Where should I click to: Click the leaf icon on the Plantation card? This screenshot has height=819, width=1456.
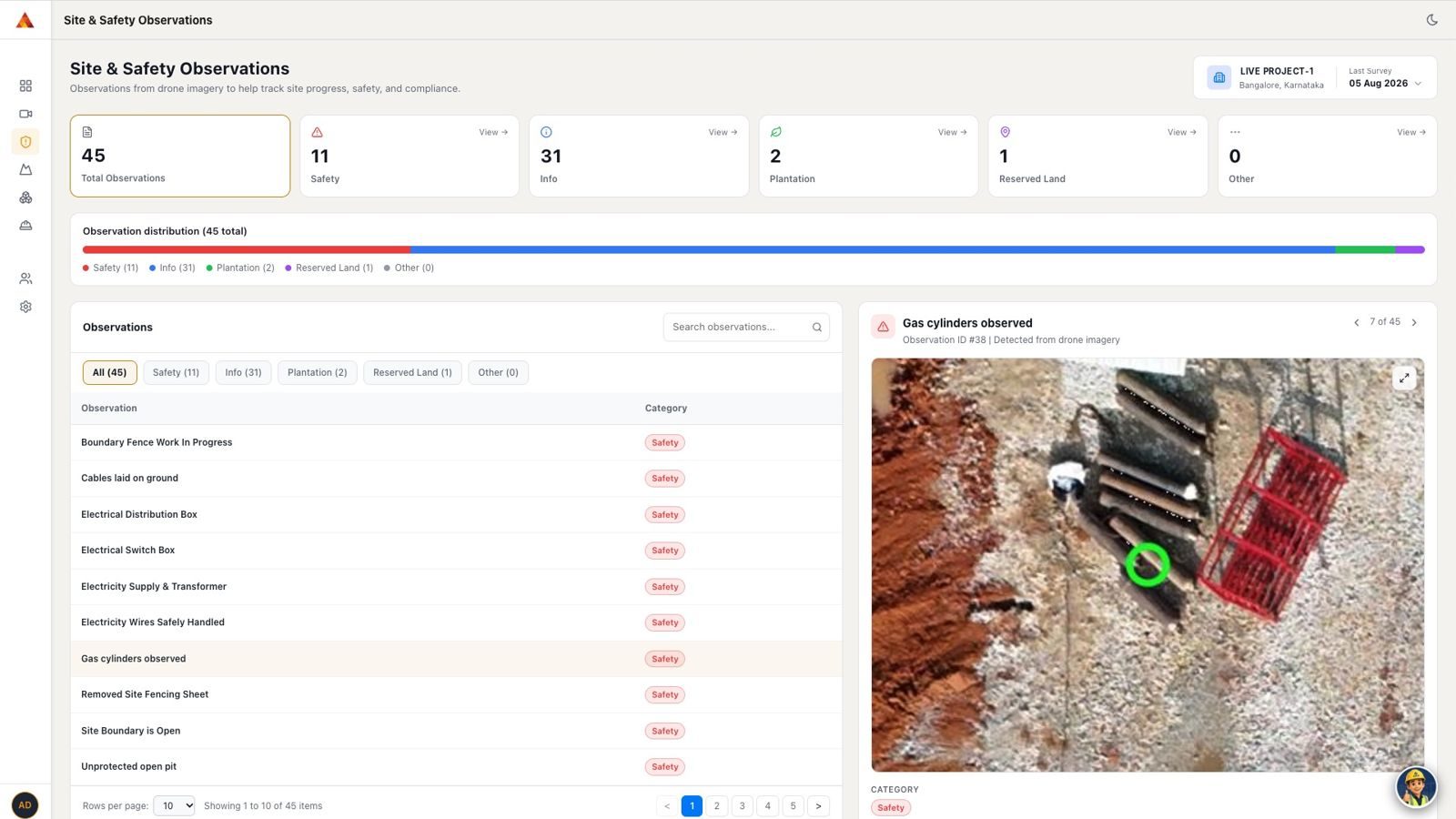(776, 132)
